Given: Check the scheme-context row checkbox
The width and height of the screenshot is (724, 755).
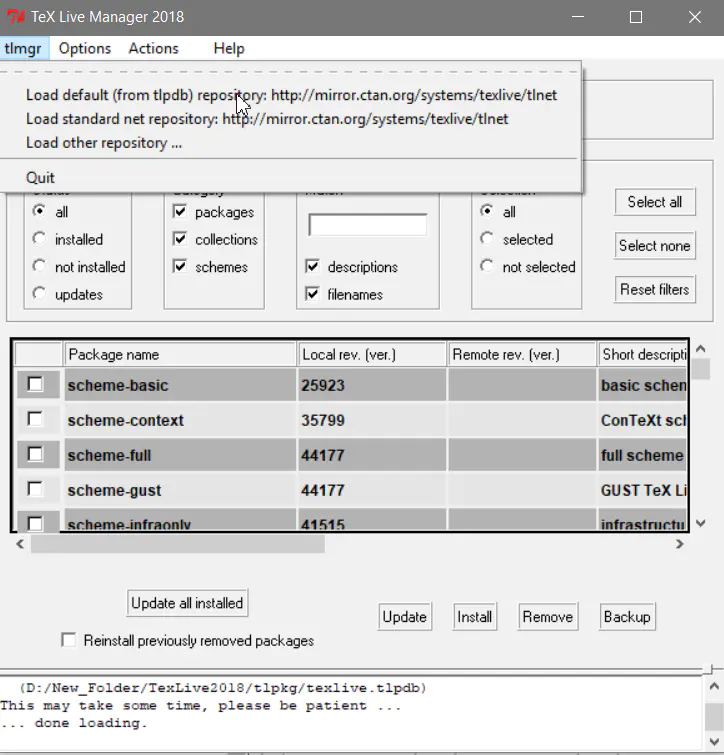Looking at the screenshot, I should click(x=35, y=419).
